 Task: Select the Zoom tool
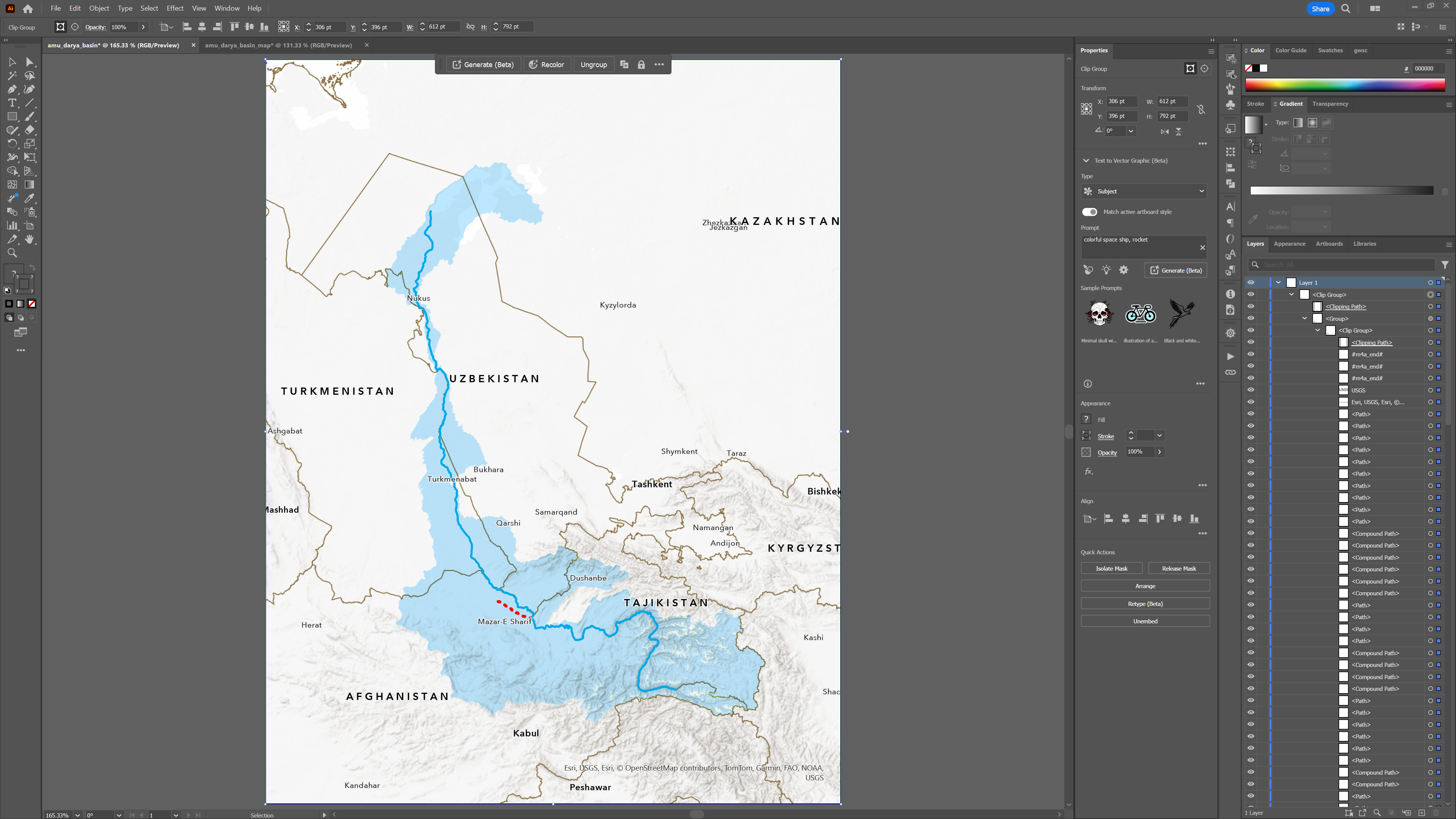click(x=12, y=253)
